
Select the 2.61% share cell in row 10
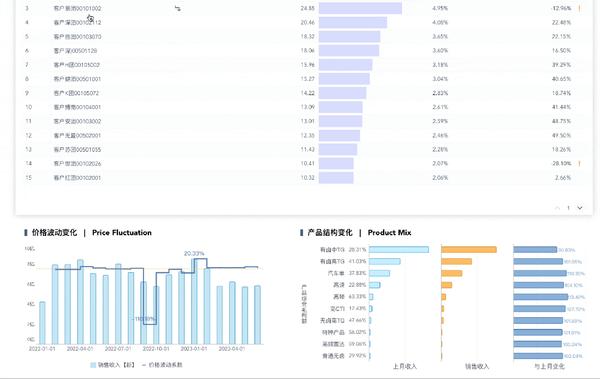(440, 107)
